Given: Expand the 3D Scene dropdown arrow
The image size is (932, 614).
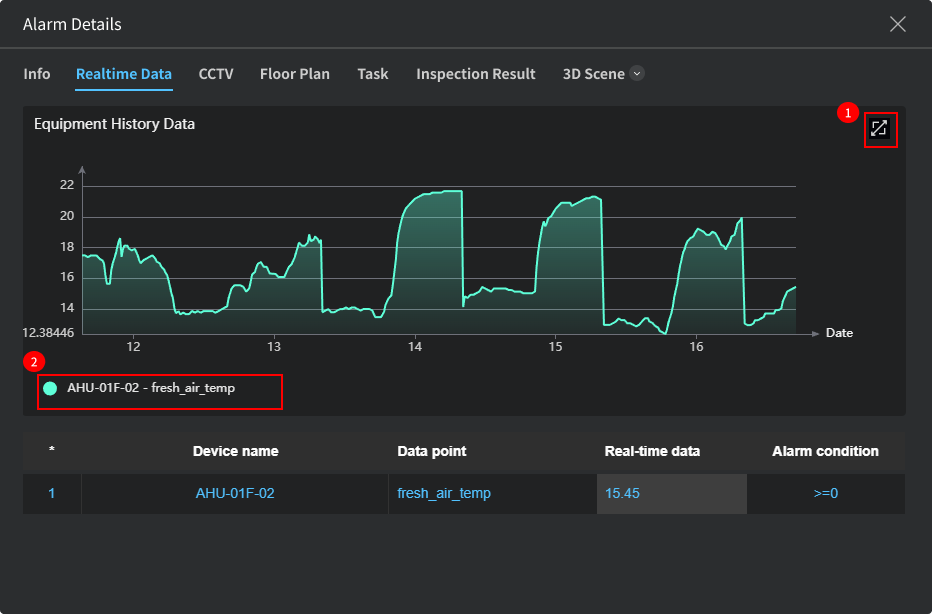Looking at the screenshot, I should tap(637, 74).
